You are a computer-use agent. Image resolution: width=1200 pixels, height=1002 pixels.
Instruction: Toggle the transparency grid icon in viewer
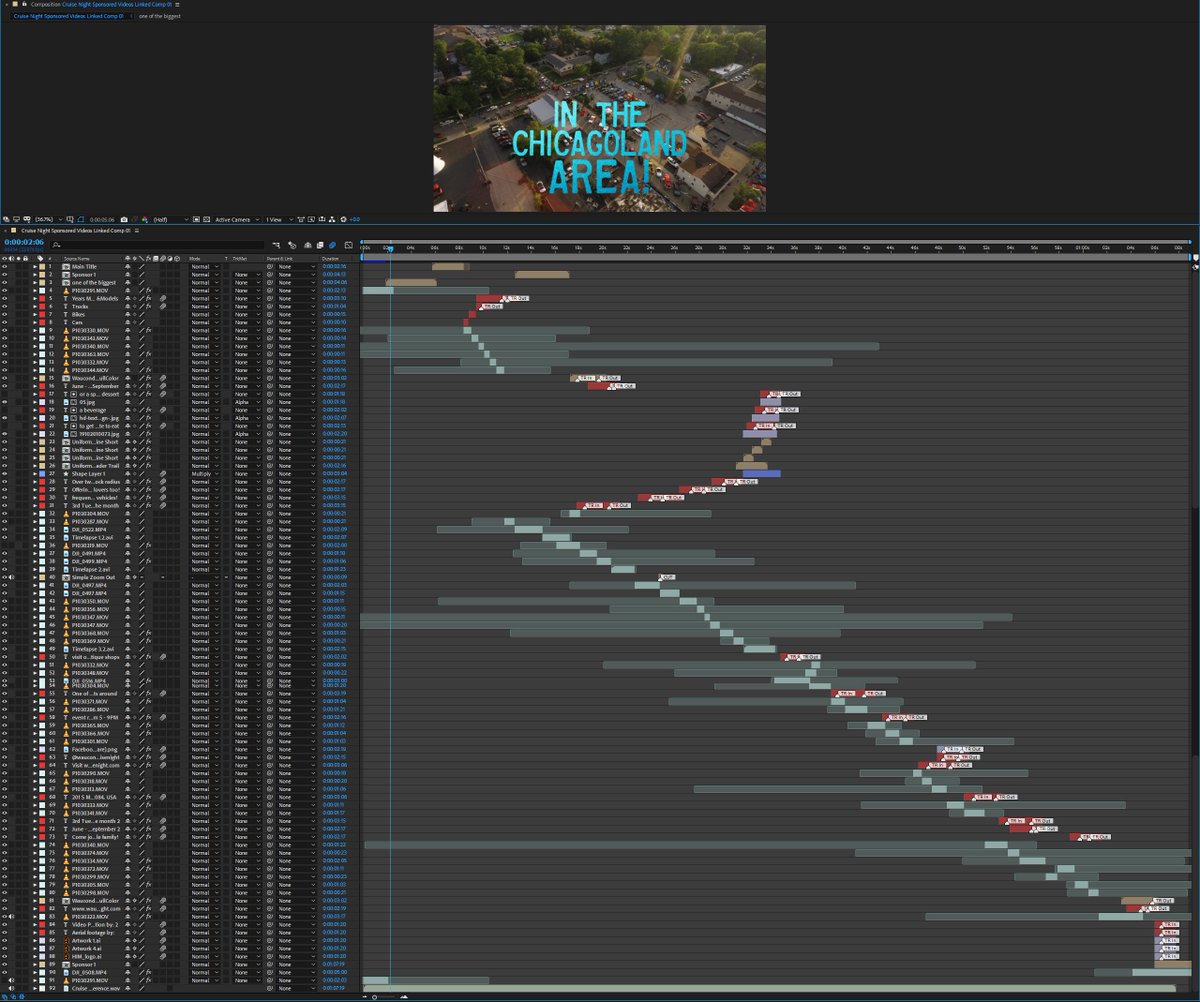207,219
